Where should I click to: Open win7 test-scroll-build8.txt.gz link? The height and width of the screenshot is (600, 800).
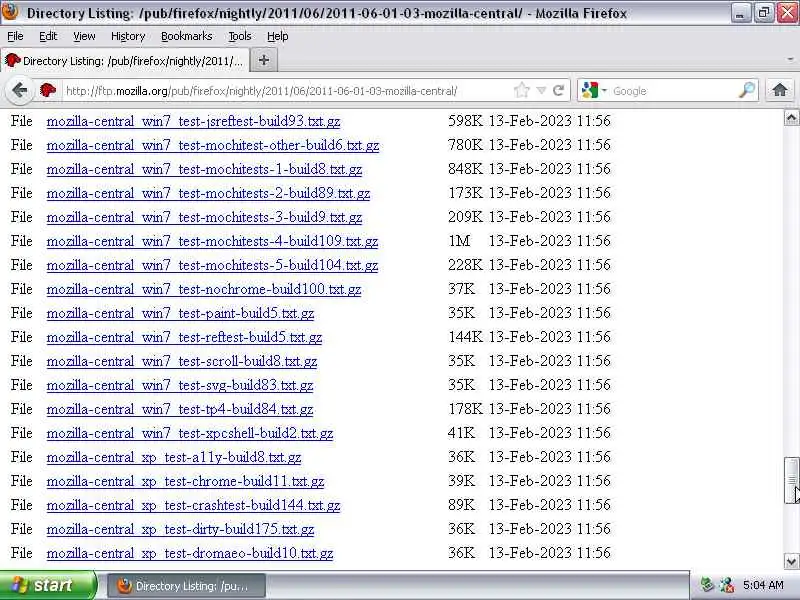click(x=182, y=361)
